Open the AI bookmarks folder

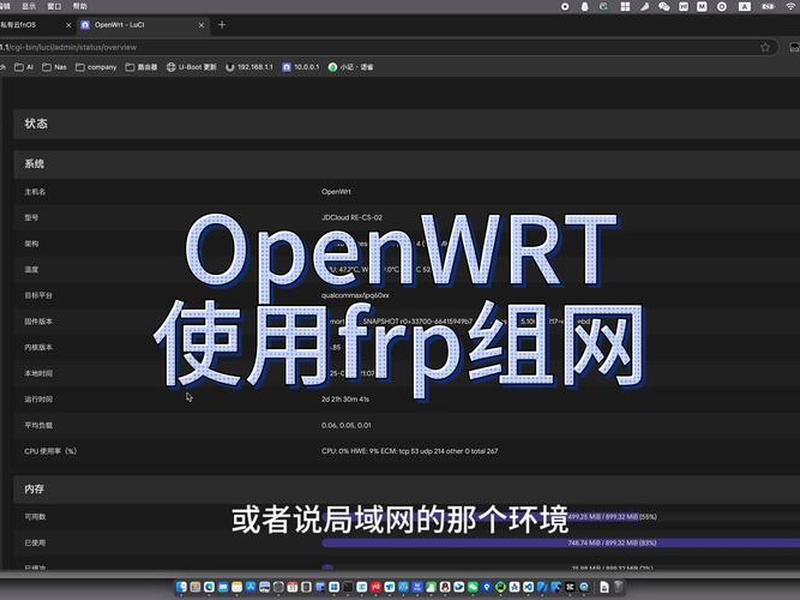click(x=24, y=67)
